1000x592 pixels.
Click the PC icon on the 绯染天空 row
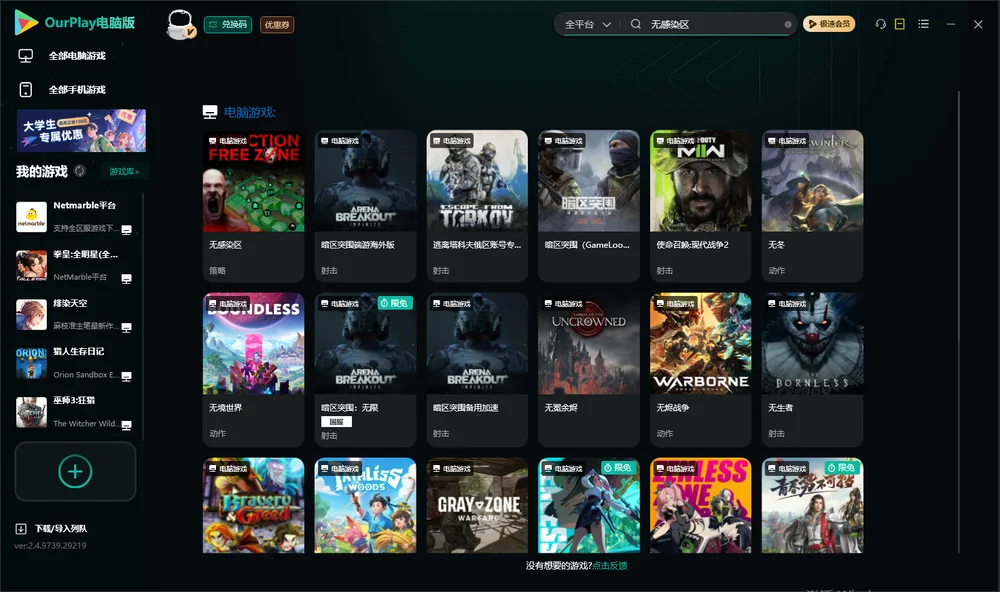127,328
